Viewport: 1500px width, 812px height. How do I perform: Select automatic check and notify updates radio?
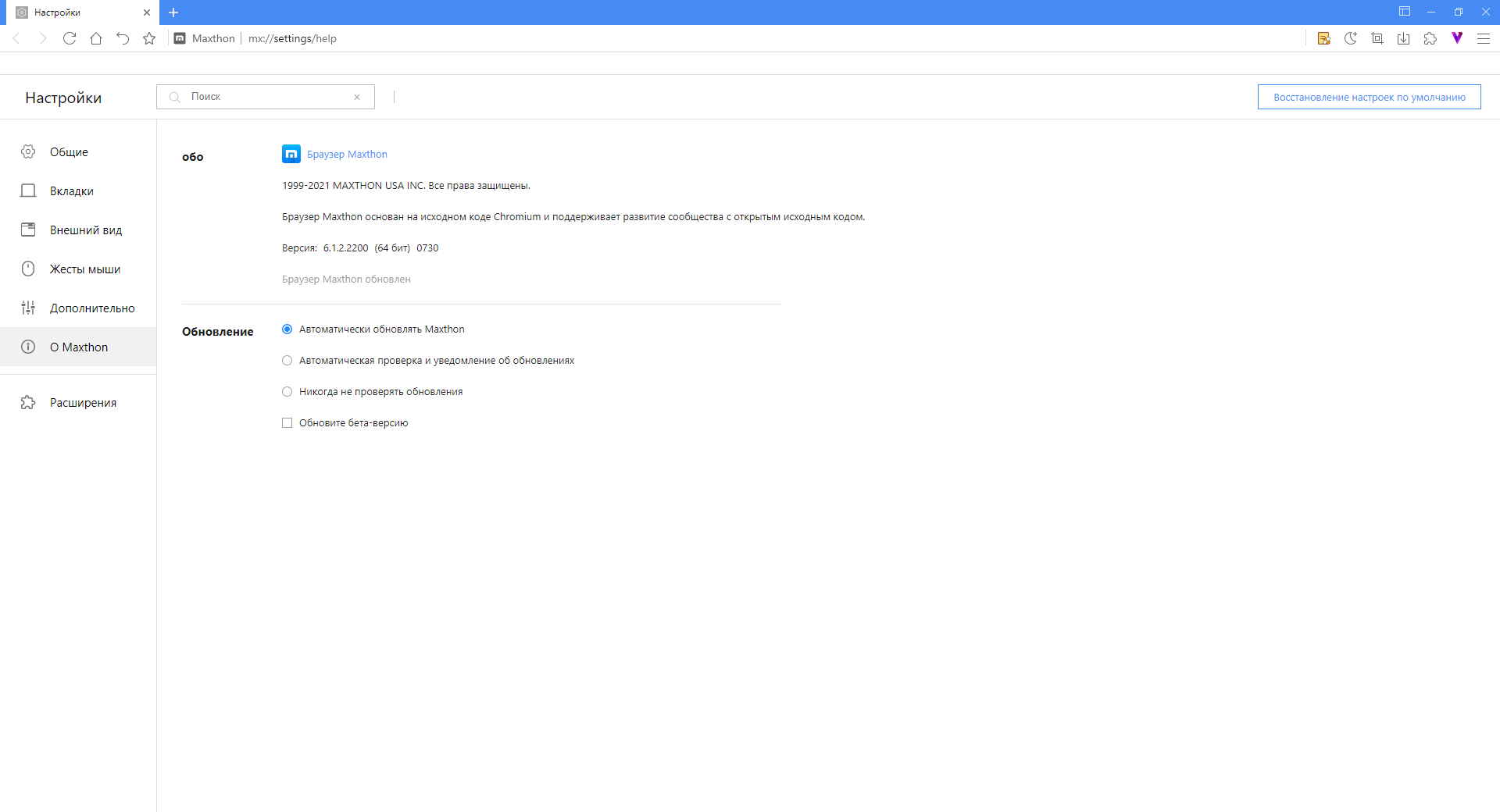pyautogui.click(x=287, y=361)
